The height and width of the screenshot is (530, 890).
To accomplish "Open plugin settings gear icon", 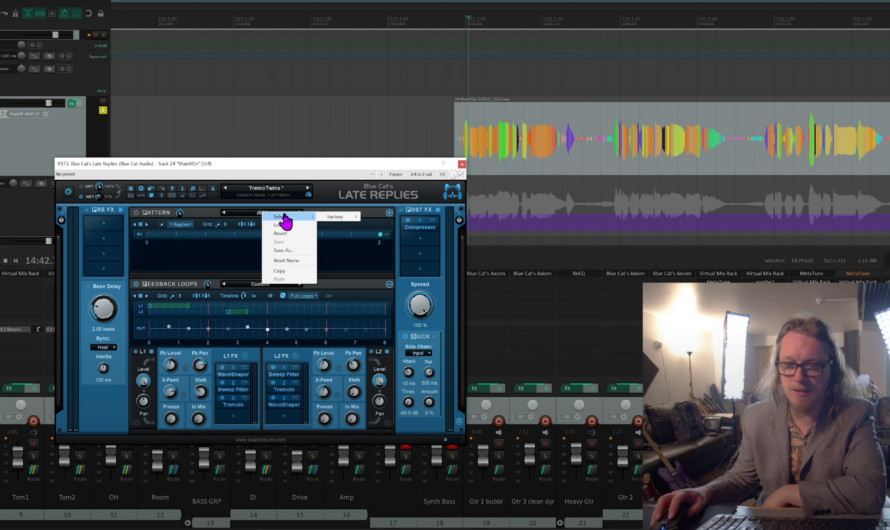I will point(141,188).
